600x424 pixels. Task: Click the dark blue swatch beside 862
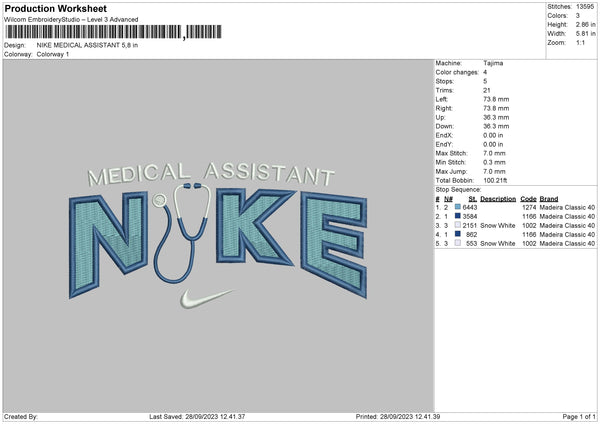tap(458, 234)
